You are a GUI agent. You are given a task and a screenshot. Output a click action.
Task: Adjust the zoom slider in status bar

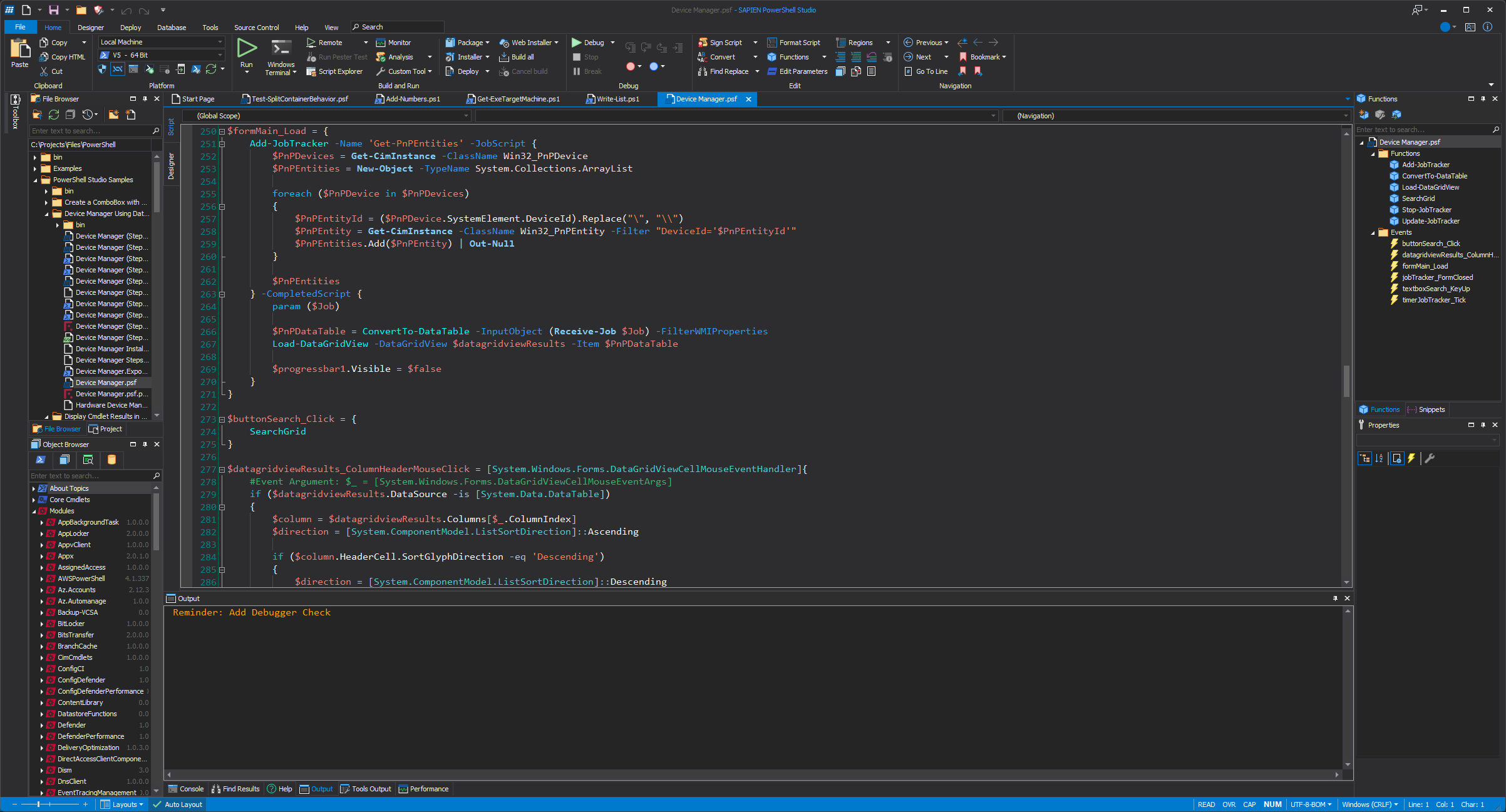point(39,804)
